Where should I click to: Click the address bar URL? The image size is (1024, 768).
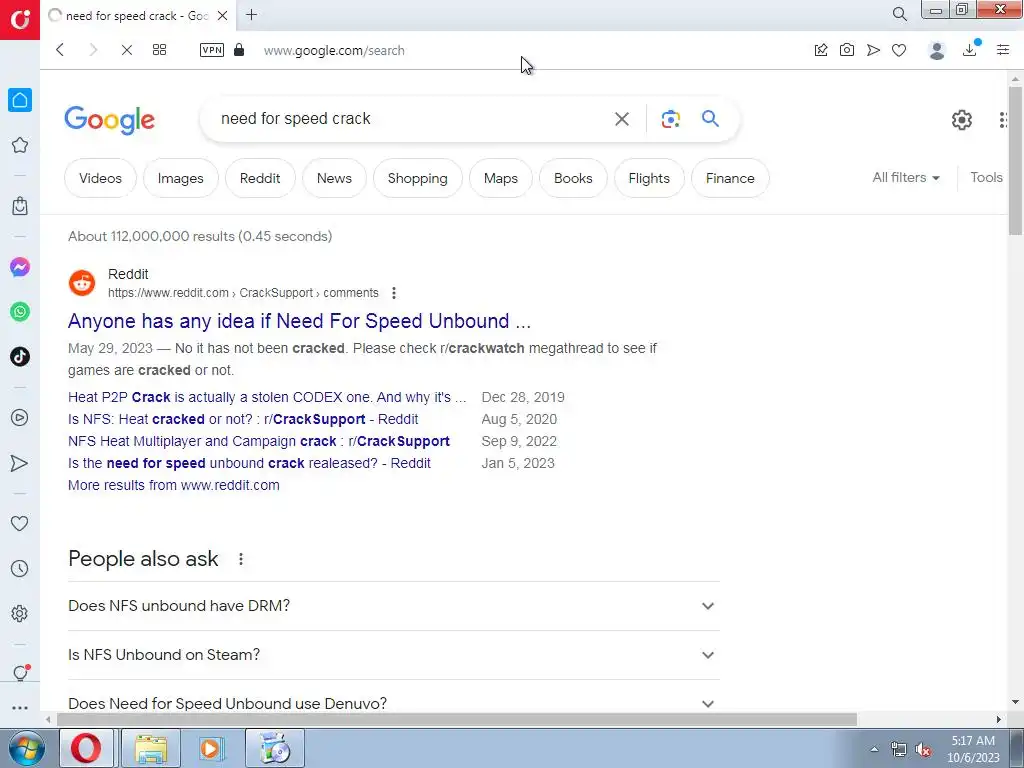(x=334, y=50)
